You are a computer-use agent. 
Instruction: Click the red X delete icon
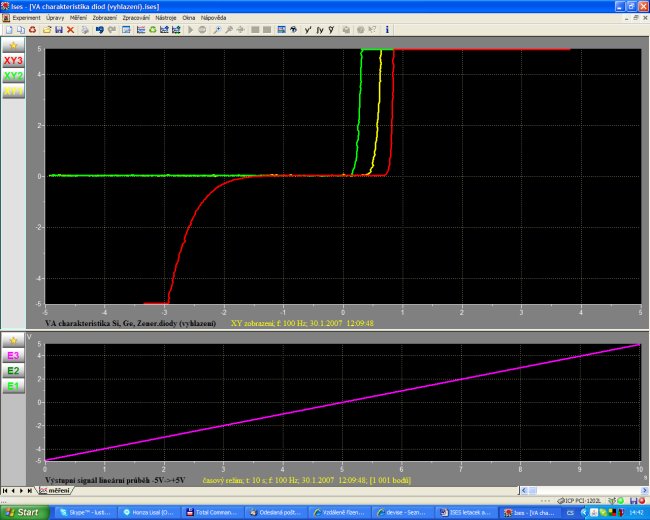coord(70,30)
